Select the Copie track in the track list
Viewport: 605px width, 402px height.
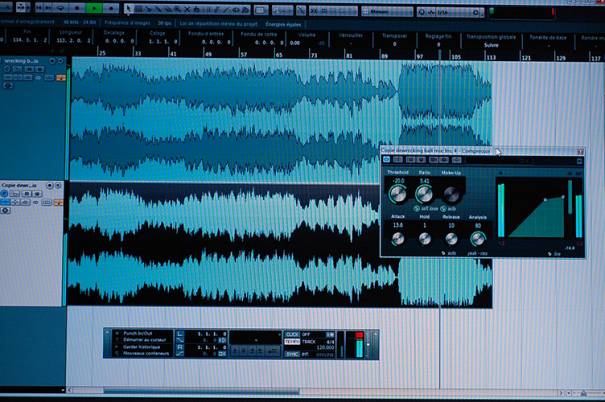(x=22, y=186)
